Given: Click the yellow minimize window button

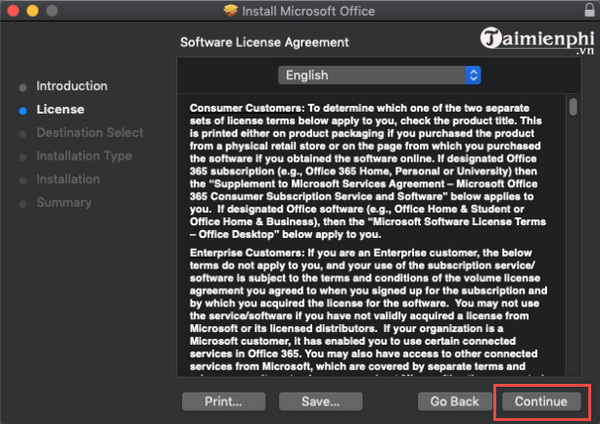Looking at the screenshot, I should pos(33,11).
